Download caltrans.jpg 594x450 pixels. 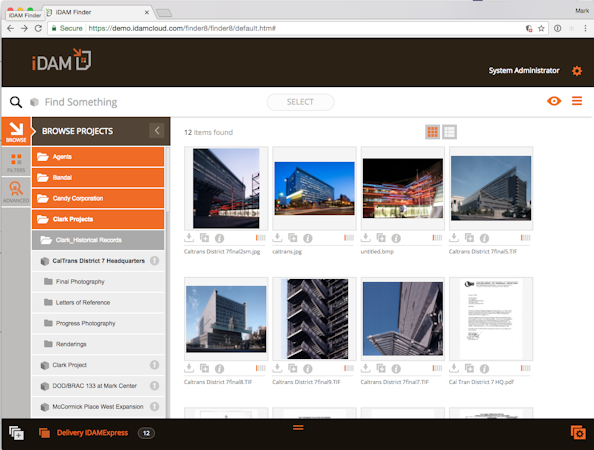(277, 238)
